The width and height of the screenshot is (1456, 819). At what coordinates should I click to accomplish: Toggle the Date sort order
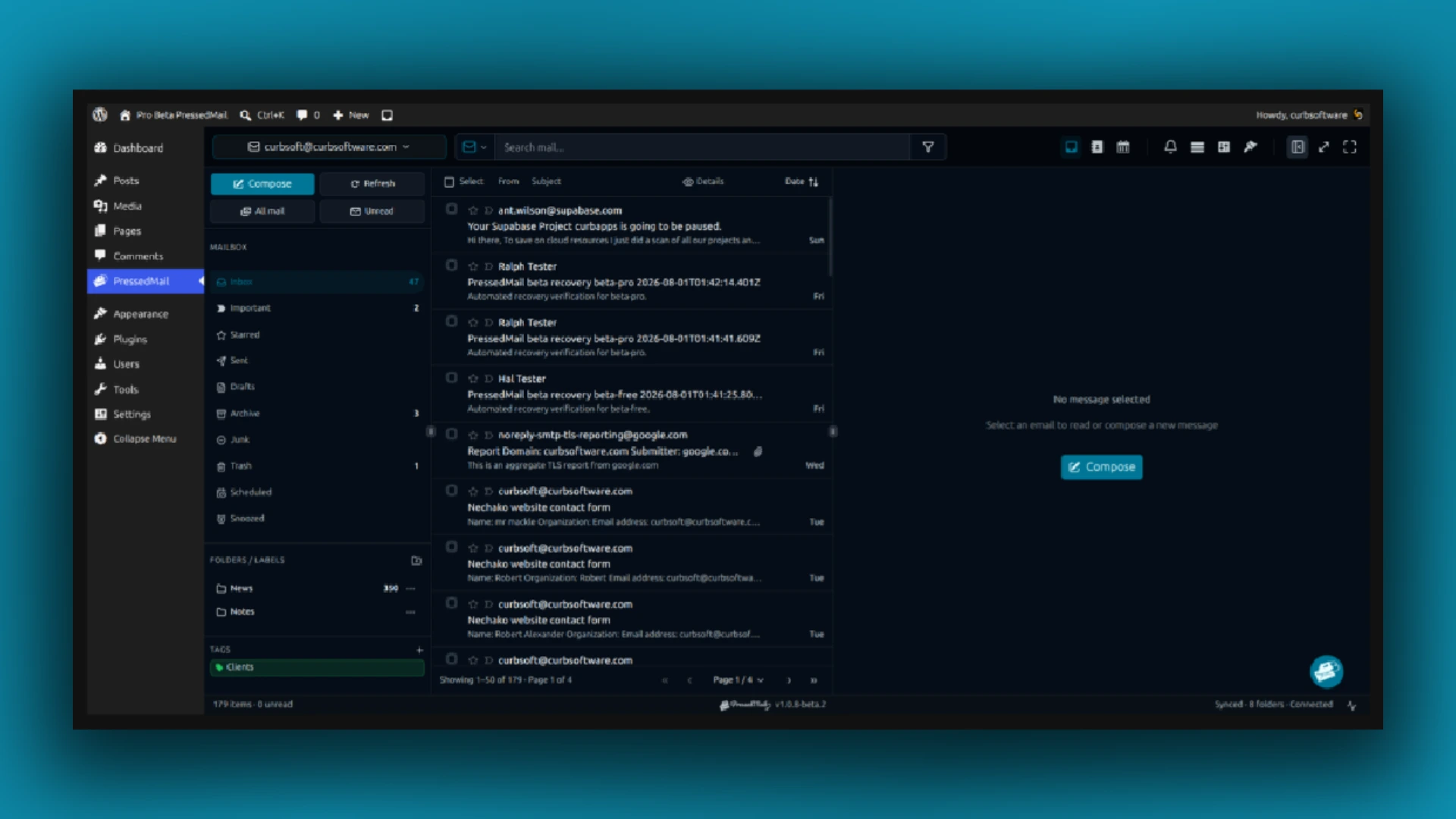coord(802,181)
